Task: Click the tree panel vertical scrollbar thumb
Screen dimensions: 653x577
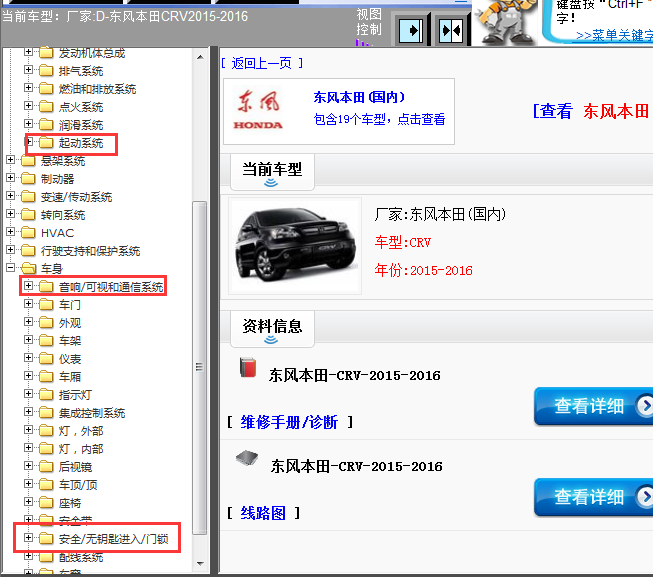Action: pyautogui.click(x=200, y=367)
